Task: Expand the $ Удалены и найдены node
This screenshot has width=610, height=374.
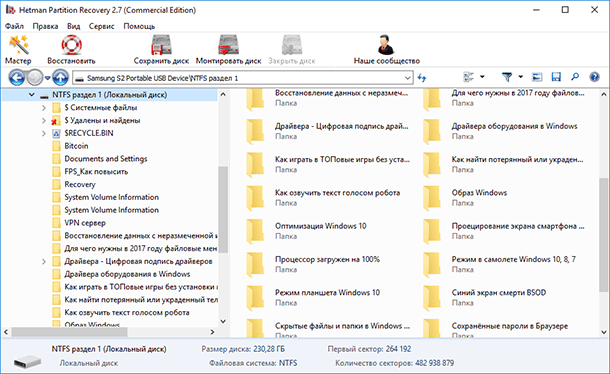Action: coord(44,120)
